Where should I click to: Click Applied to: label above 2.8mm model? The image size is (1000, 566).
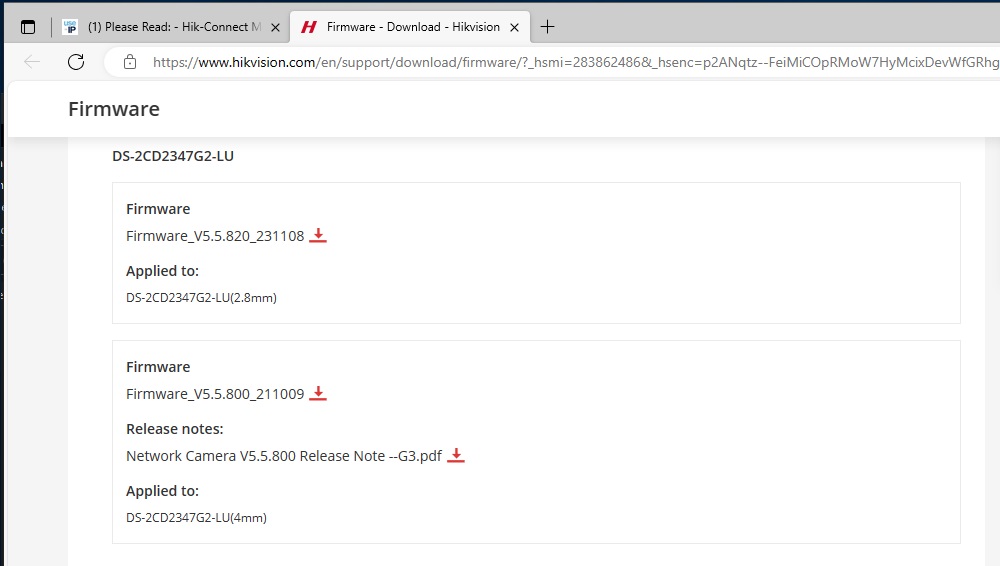point(163,271)
